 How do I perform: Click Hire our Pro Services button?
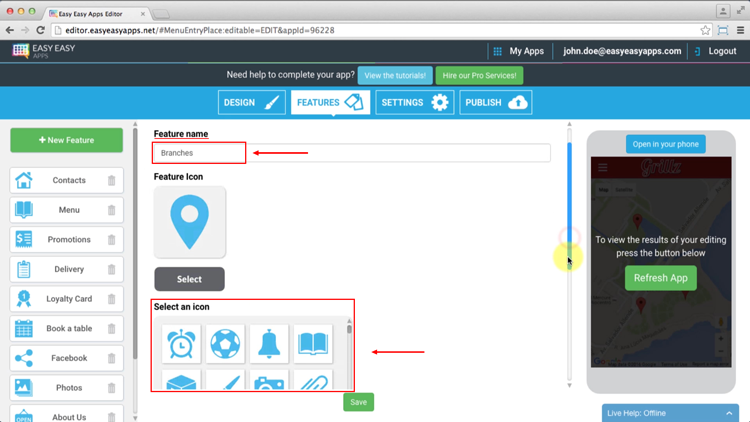coord(479,76)
